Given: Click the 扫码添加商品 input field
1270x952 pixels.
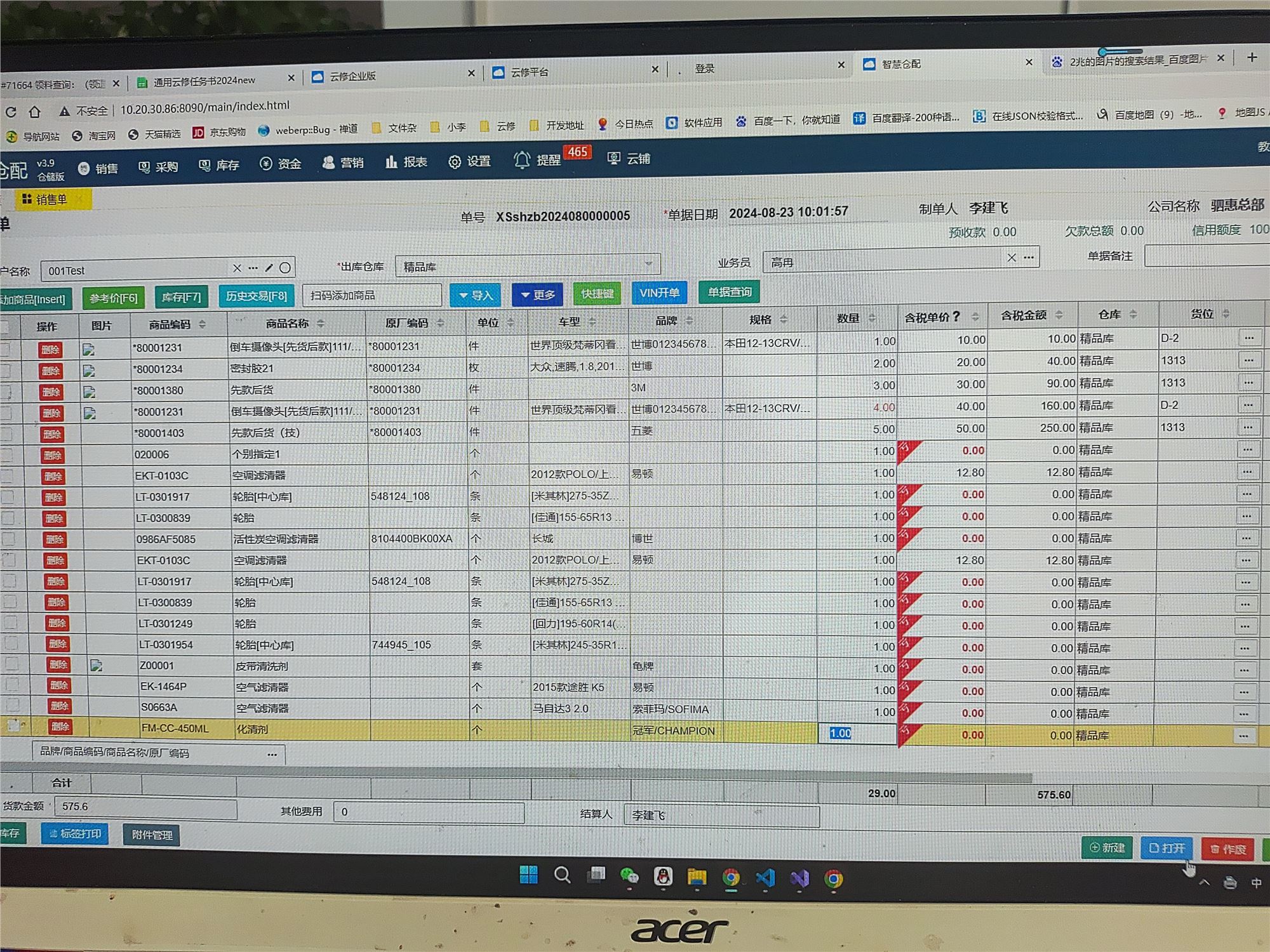Looking at the screenshot, I should 371,295.
